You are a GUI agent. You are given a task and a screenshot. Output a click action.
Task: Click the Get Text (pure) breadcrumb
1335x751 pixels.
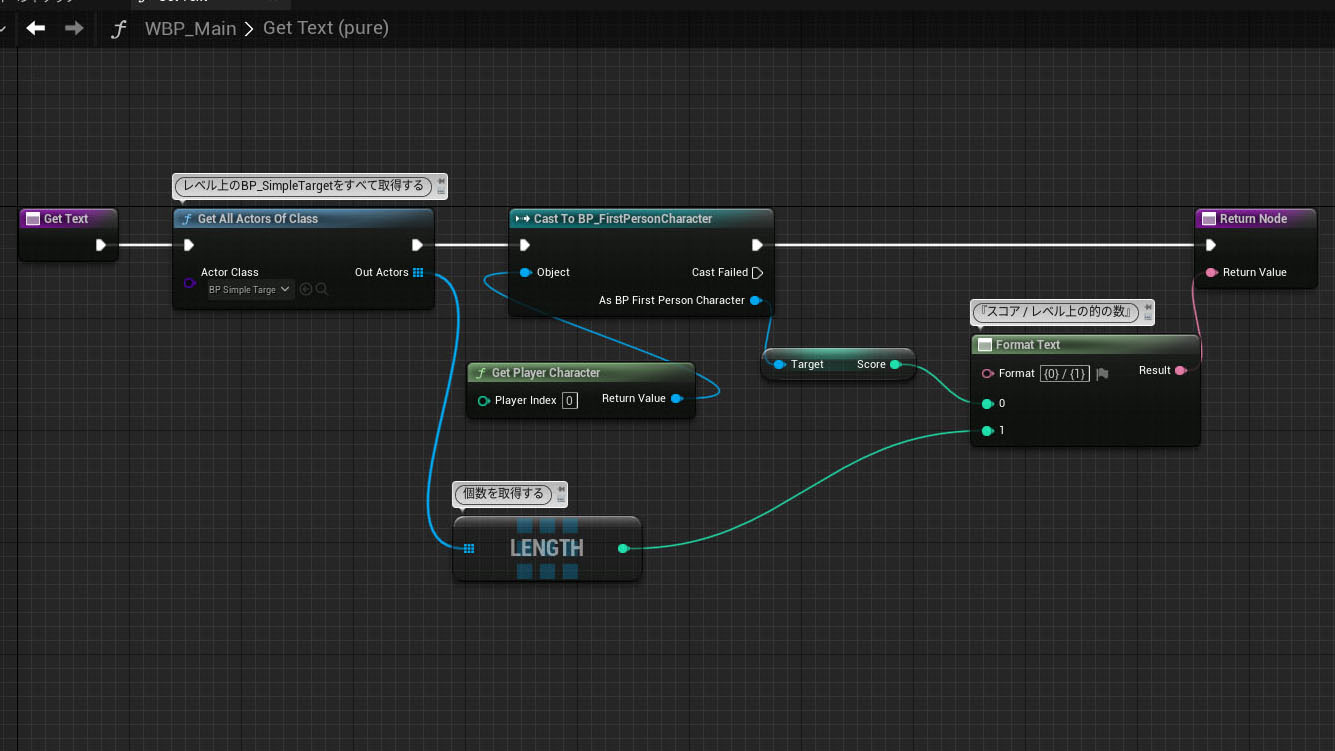click(325, 28)
